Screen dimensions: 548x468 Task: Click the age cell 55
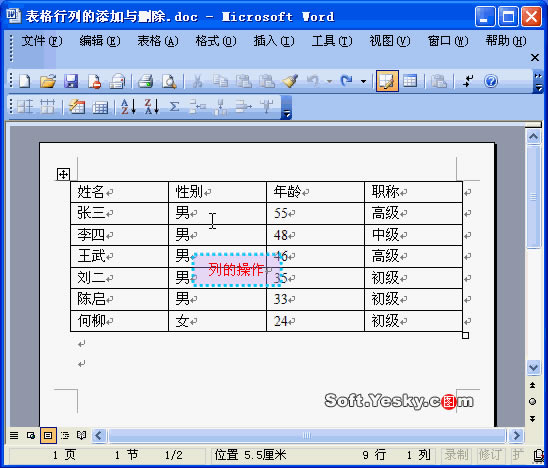pos(315,213)
